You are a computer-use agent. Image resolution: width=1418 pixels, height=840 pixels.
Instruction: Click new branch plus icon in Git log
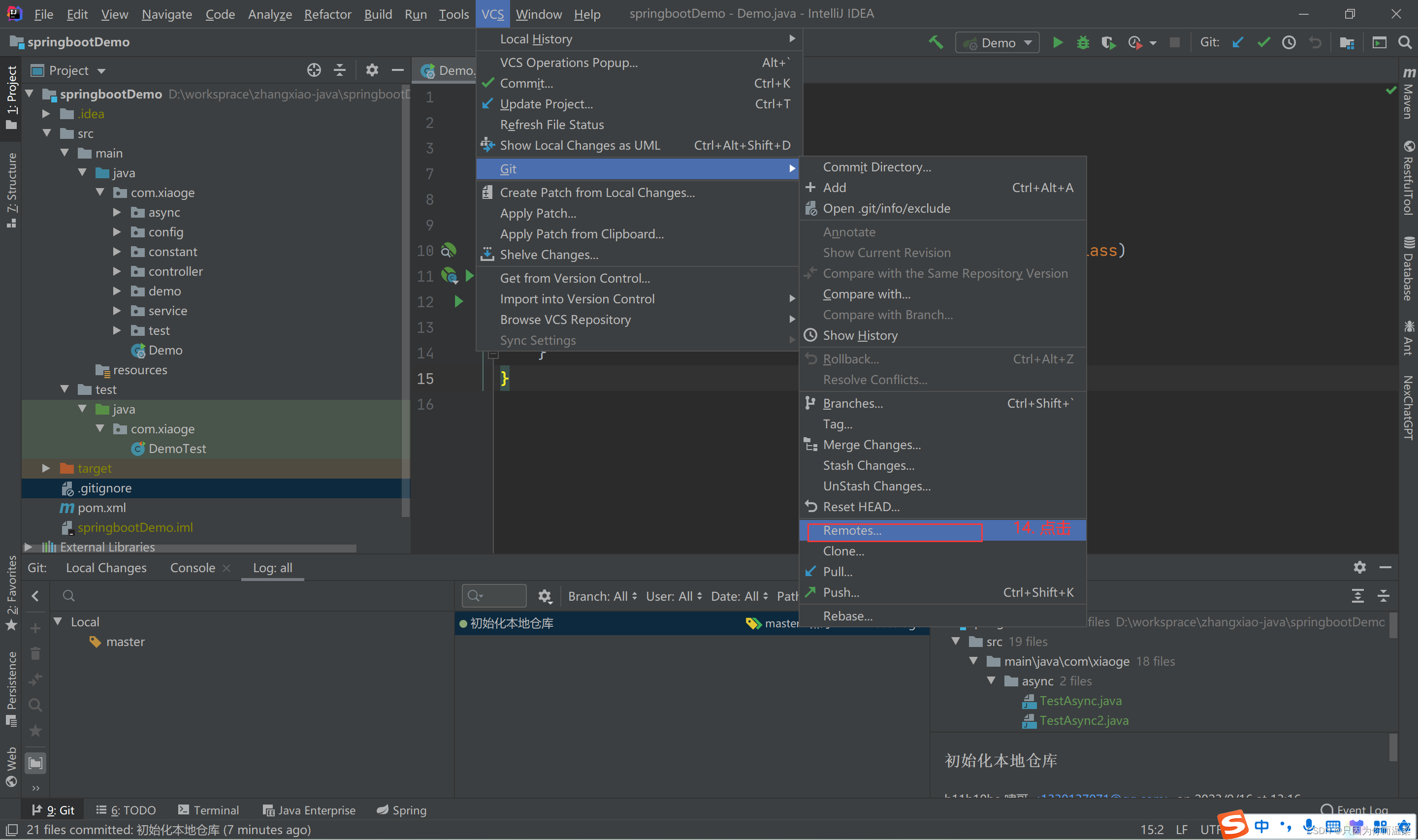point(35,628)
